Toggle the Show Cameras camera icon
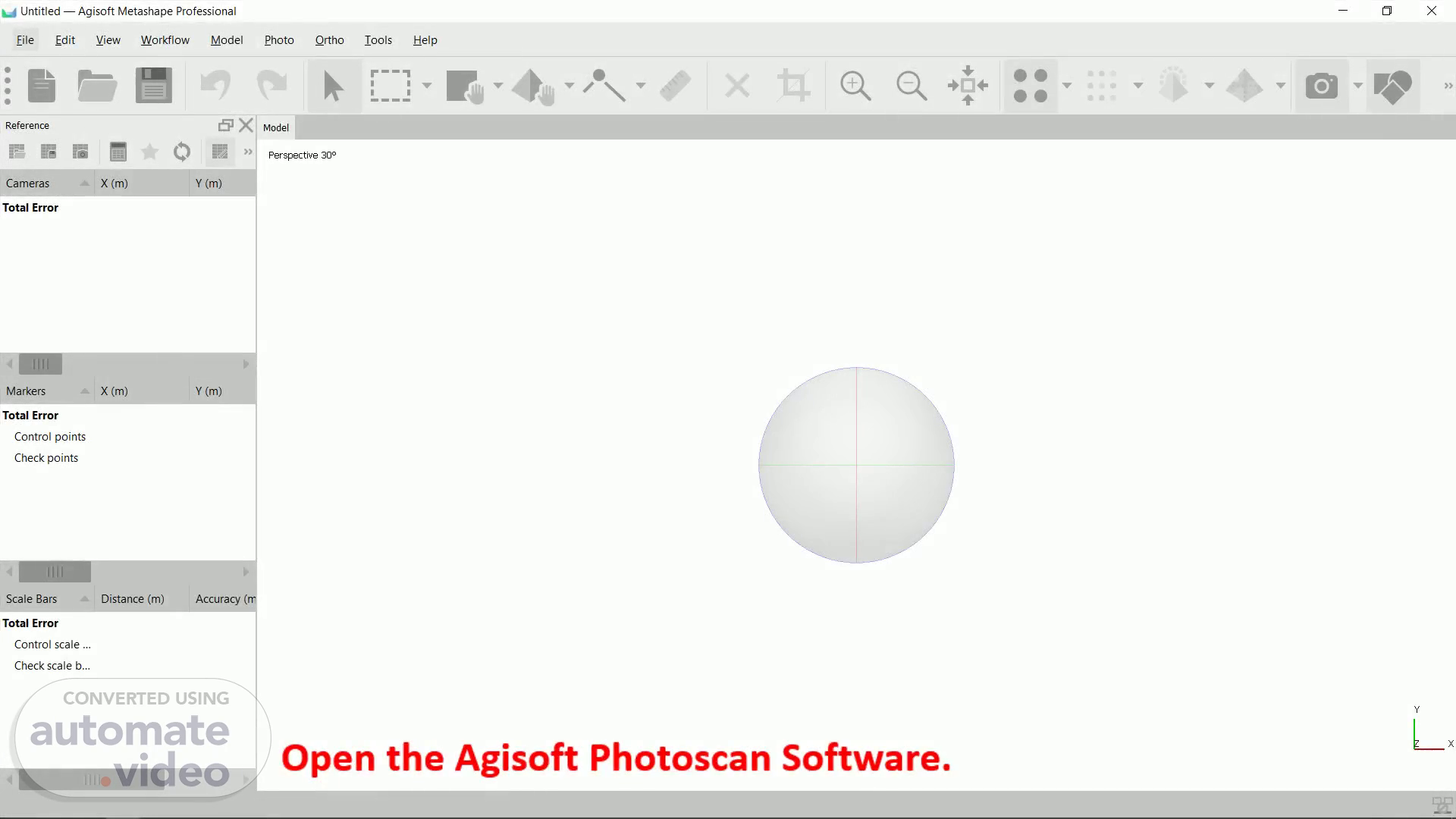The width and height of the screenshot is (1456, 819). pos(1321,86)
